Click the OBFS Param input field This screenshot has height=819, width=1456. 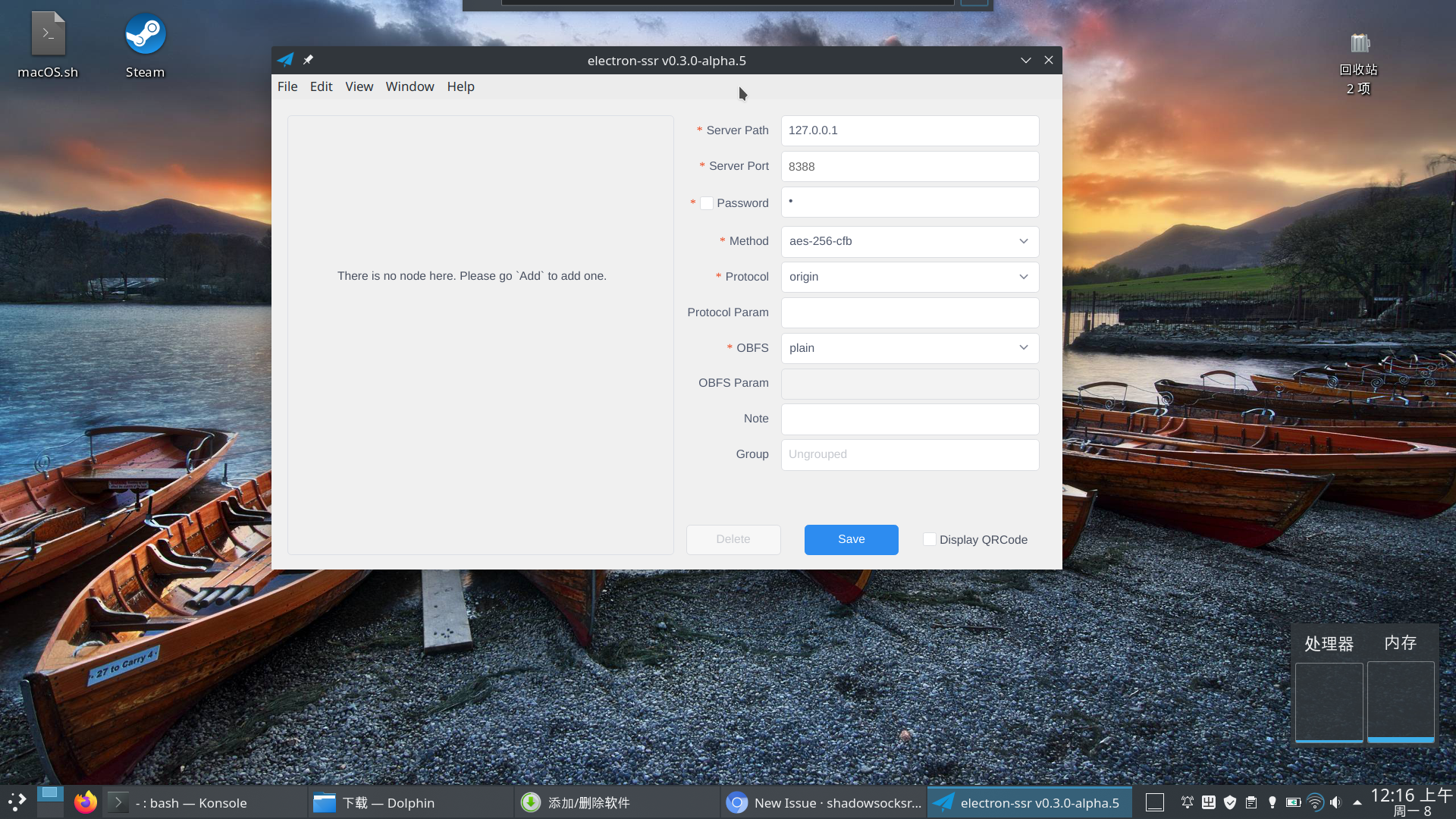pos(910,384)
